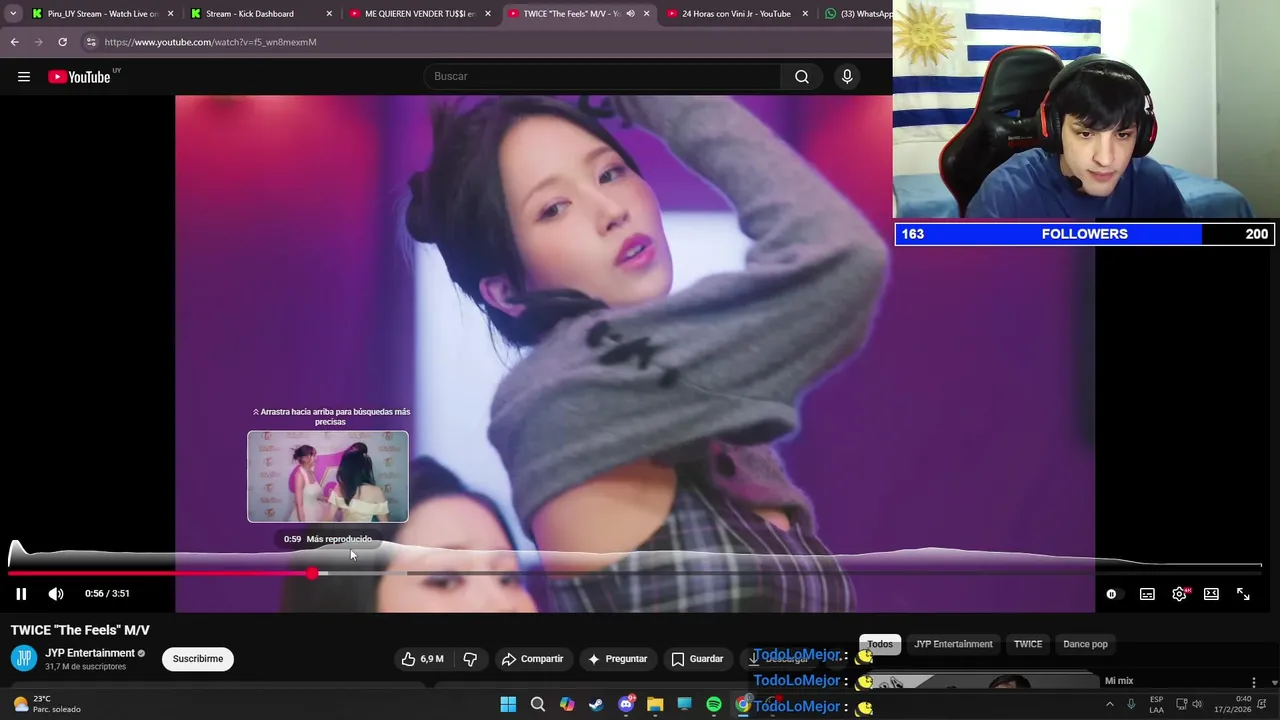The width and height of the screenshot is (1280, 720).
Task: Open Chrome from the taskbar
Action: pos(743,705)
